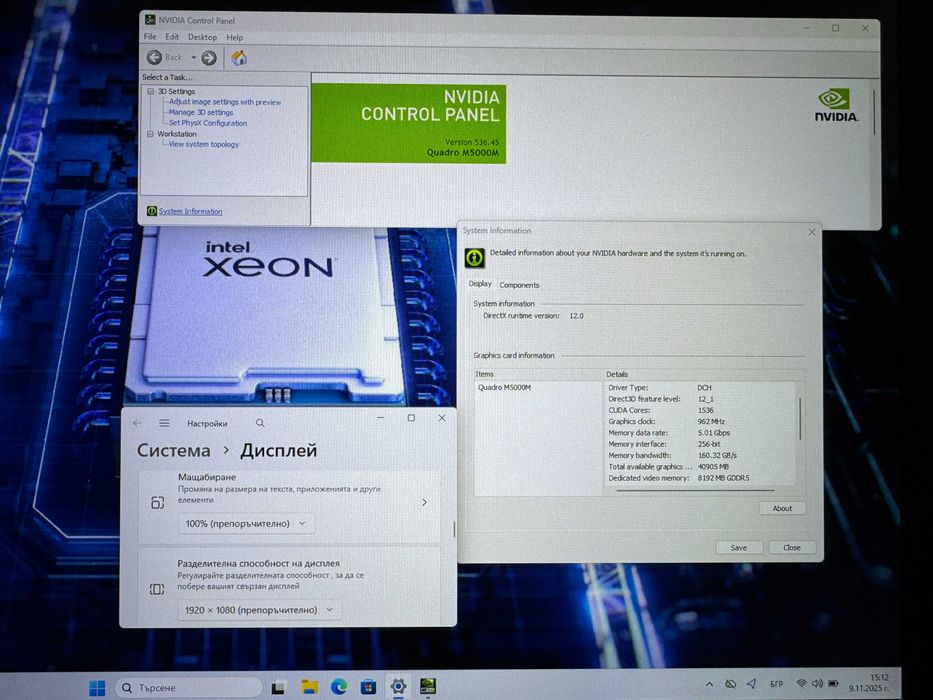The height and width of the screenshot is (700, 933).
Task: Click the Memory bandwidth value 160.32 GB/s
Action: click(717, 455)
